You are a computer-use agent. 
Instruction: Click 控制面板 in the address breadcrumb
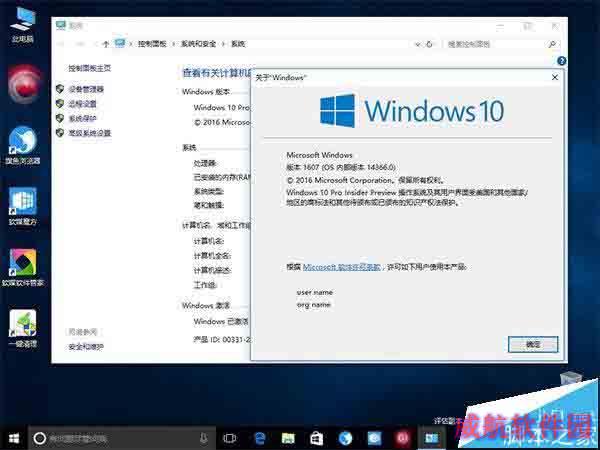(152, 44)
